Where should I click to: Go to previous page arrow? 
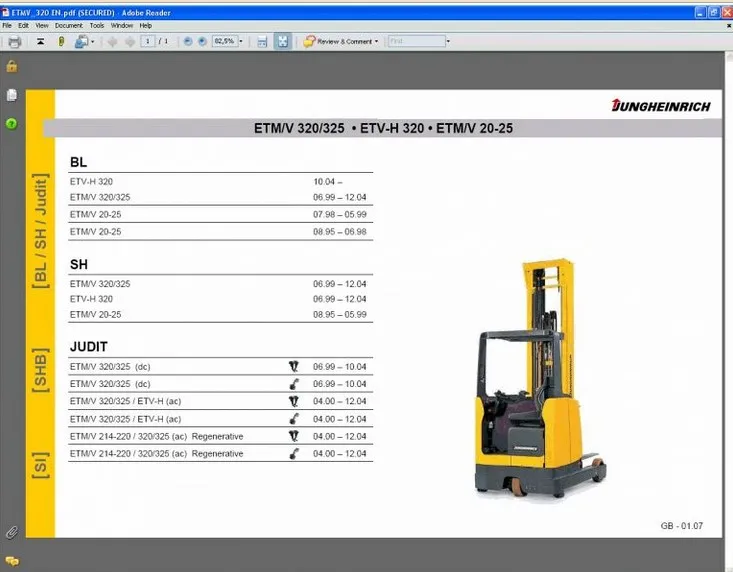[112, 42]
